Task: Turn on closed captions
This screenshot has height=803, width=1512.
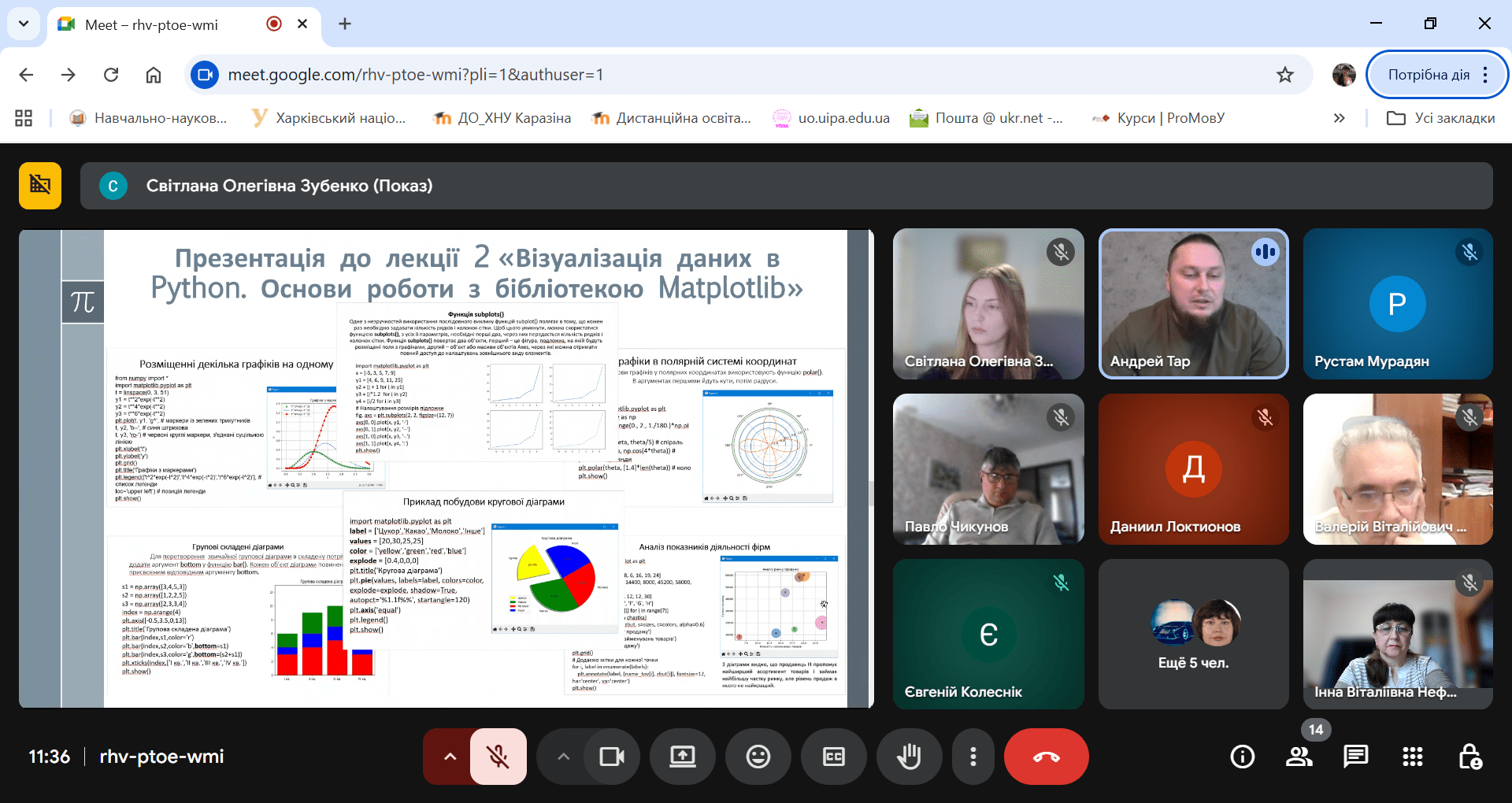Action: point(833,757)
